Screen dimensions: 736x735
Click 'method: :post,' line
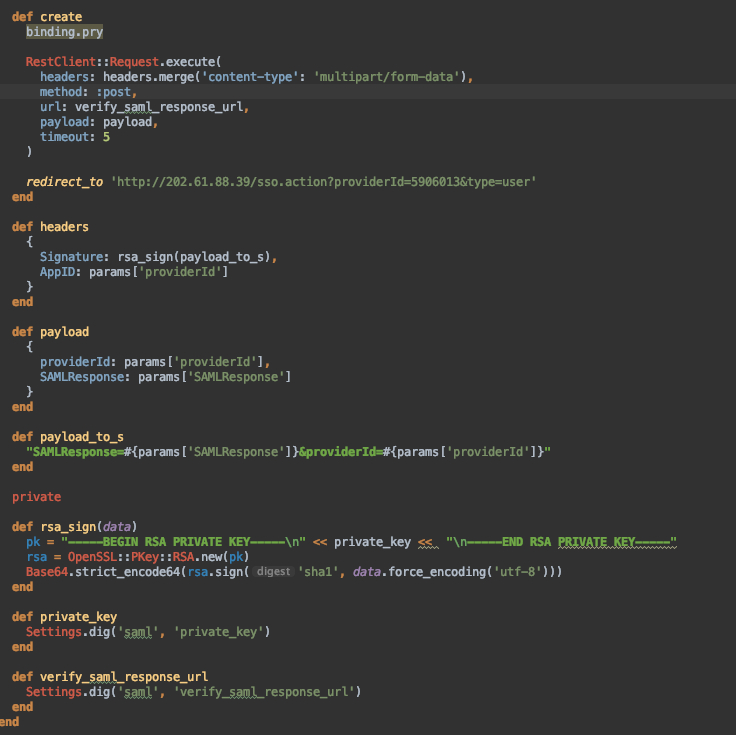click(x=88, y=92)
